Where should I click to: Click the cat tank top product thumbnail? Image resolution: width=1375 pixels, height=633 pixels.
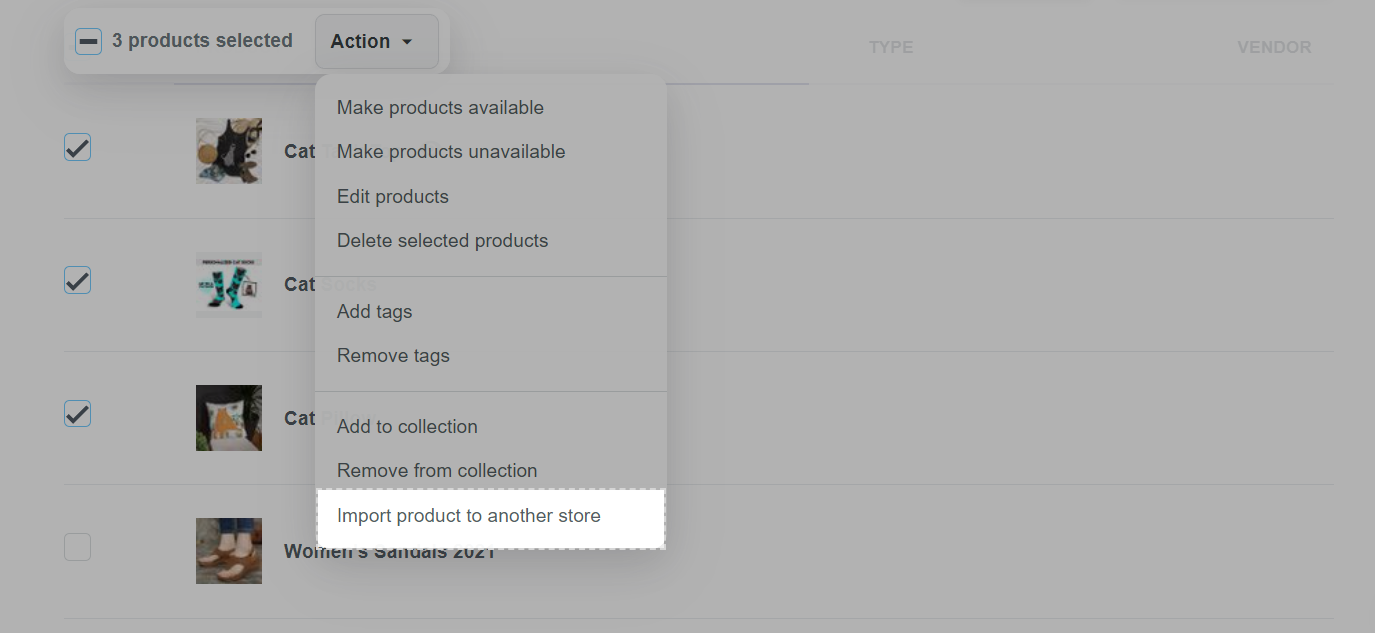[229, 151]
